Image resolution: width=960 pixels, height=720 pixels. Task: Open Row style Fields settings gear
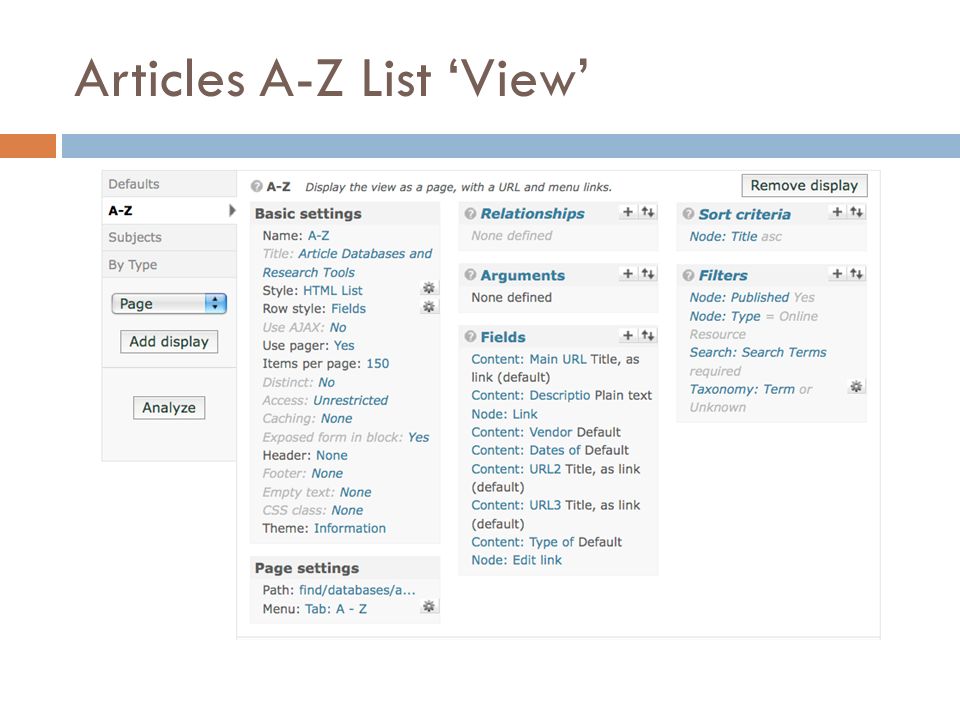429,307
